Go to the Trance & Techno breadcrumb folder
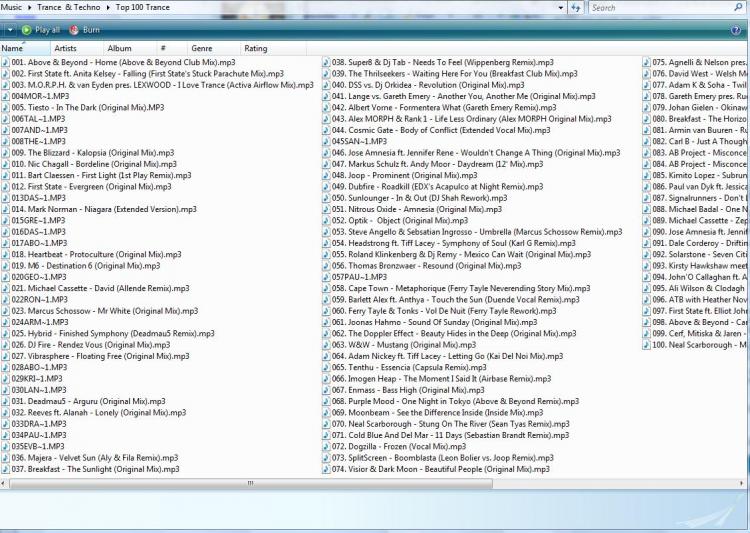 (x=68, y=7)
